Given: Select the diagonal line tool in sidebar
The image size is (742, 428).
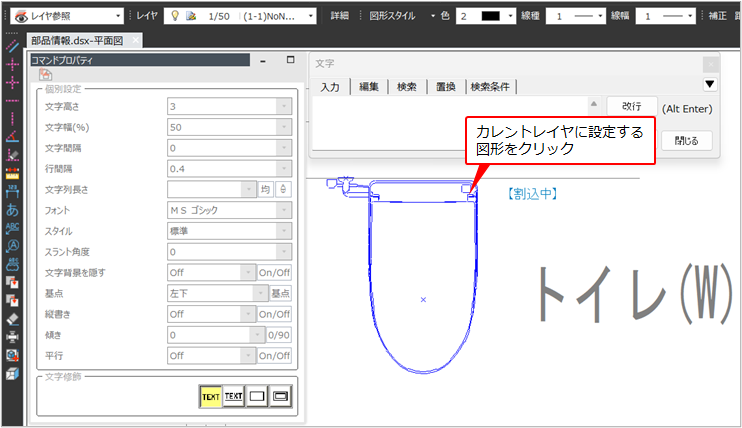Looking at the screenshot, I should tap(13, 46).
